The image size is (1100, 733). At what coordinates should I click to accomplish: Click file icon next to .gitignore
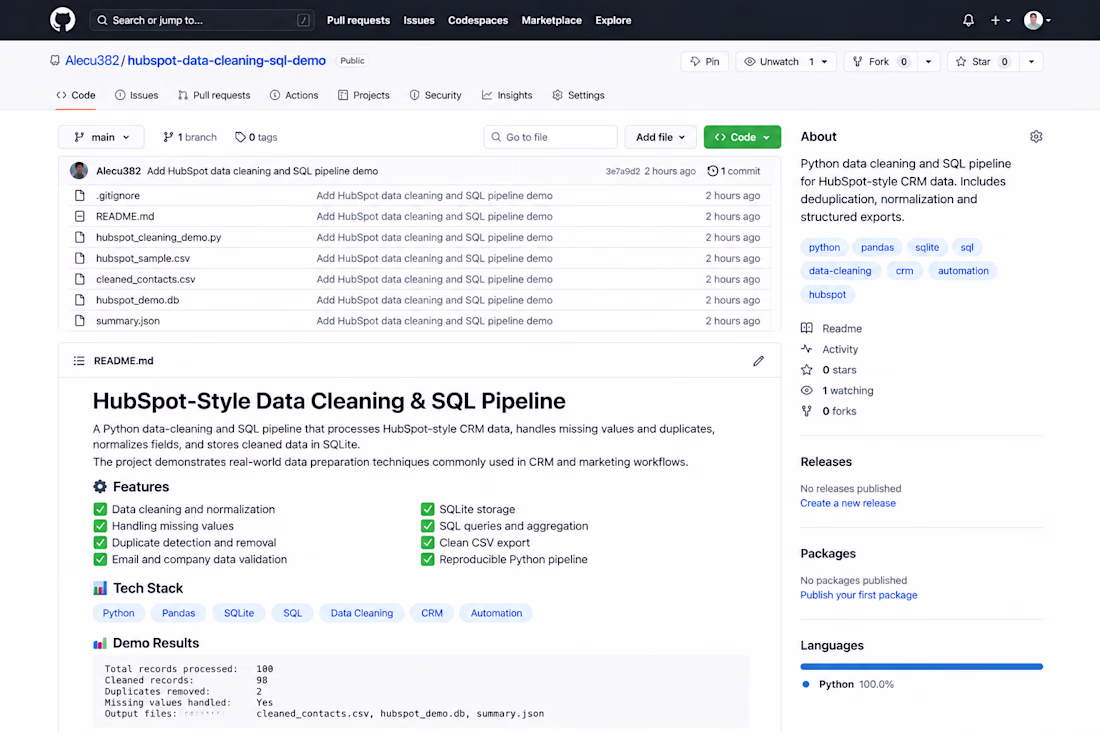pyautogui.click(x=80, y=196)
